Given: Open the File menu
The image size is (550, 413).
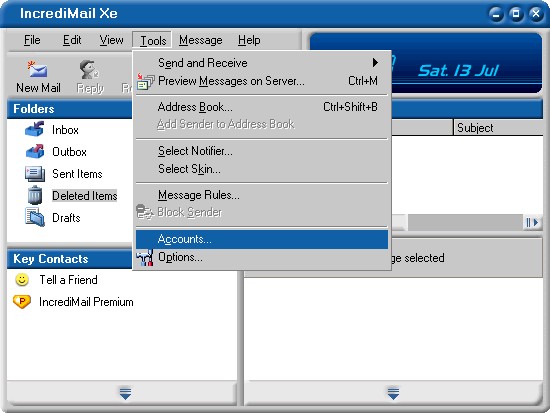Looking at the screenshot, I should click(32, 40).
